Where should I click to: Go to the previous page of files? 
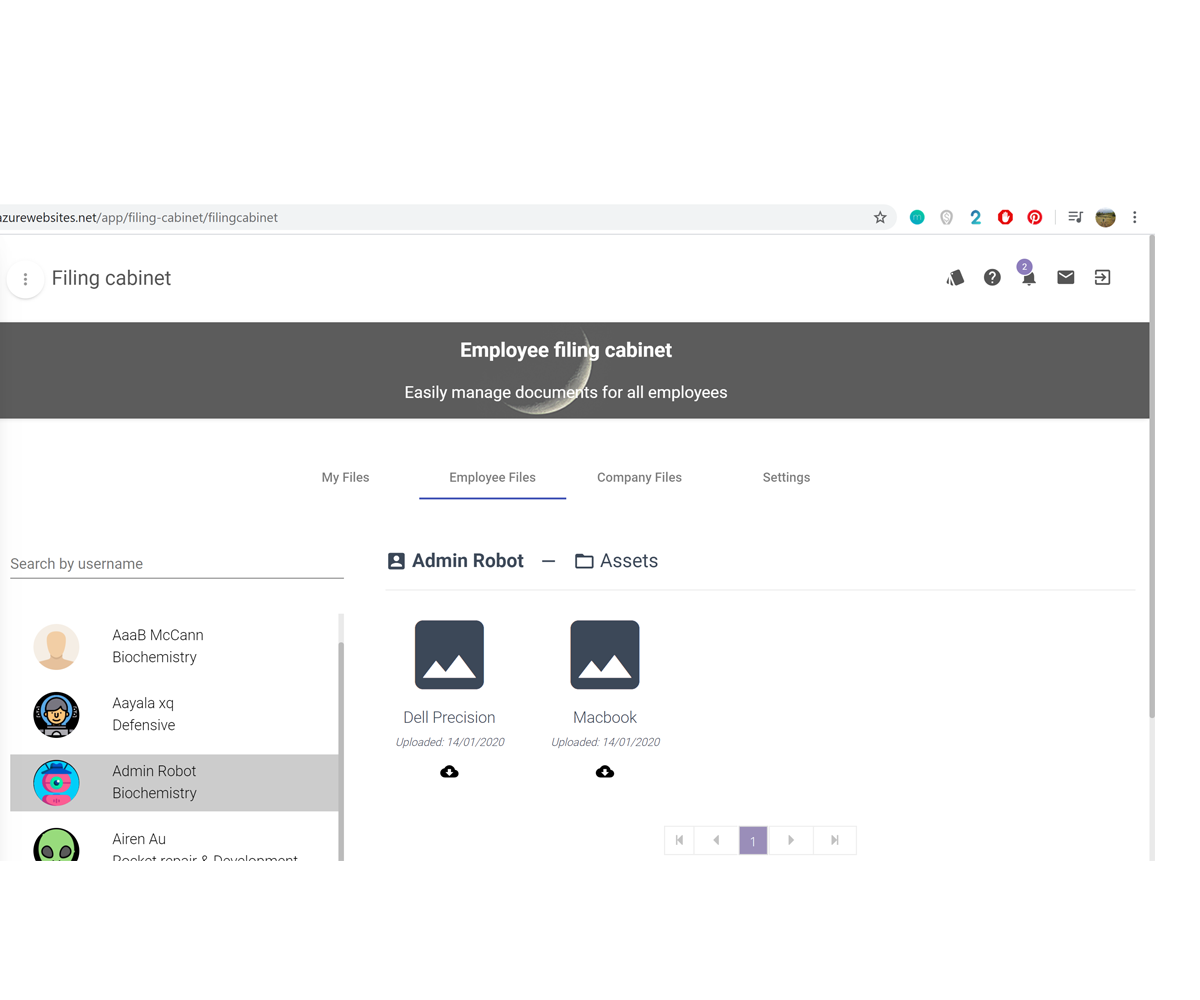click(716, 840)
